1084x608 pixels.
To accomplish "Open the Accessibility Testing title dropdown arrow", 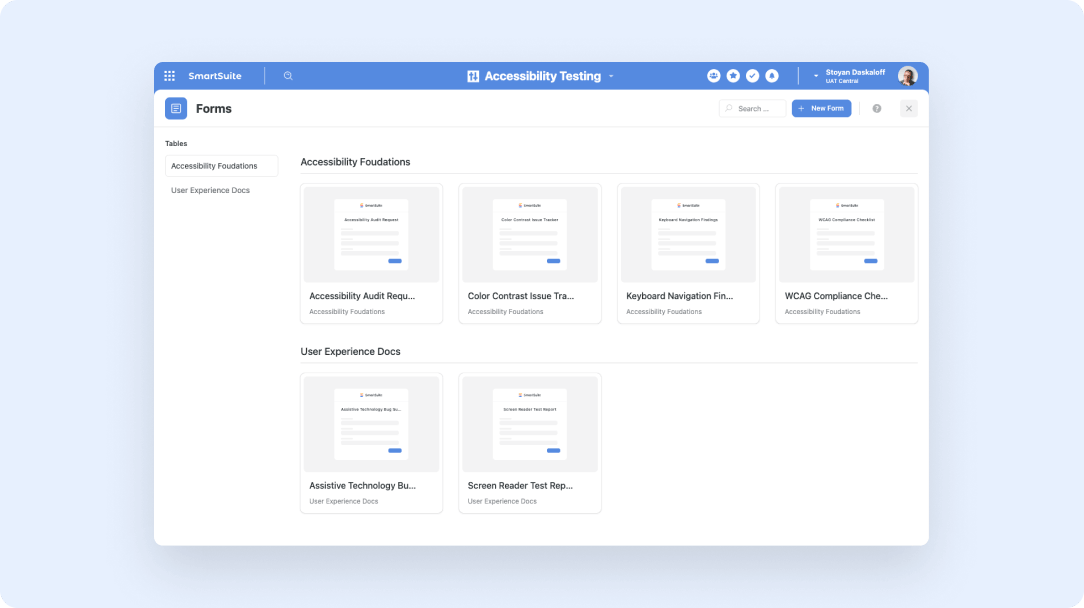I will [x=611, y=77].
